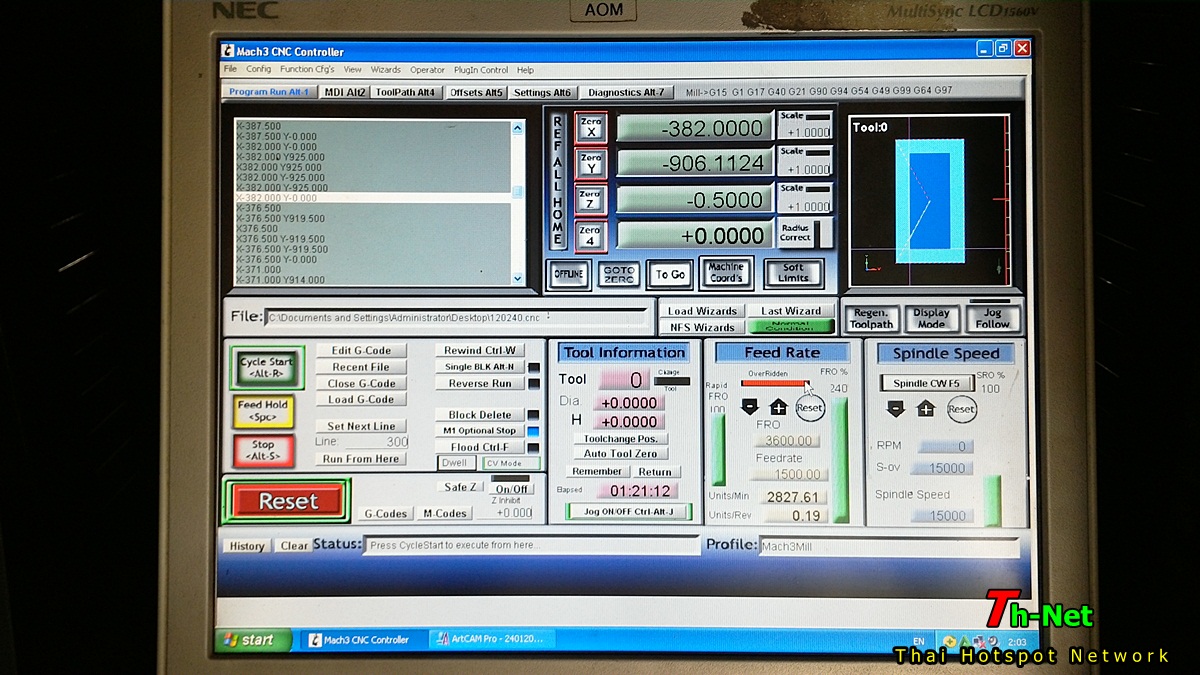Click the Y axis DRO value
The height and width of the screenshot is (675, 1200).
click(x=695, y=164)
